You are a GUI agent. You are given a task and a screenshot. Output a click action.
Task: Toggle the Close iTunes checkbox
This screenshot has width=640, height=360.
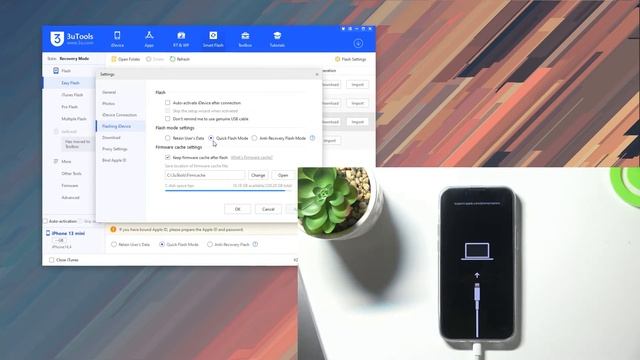click(51, 260)
